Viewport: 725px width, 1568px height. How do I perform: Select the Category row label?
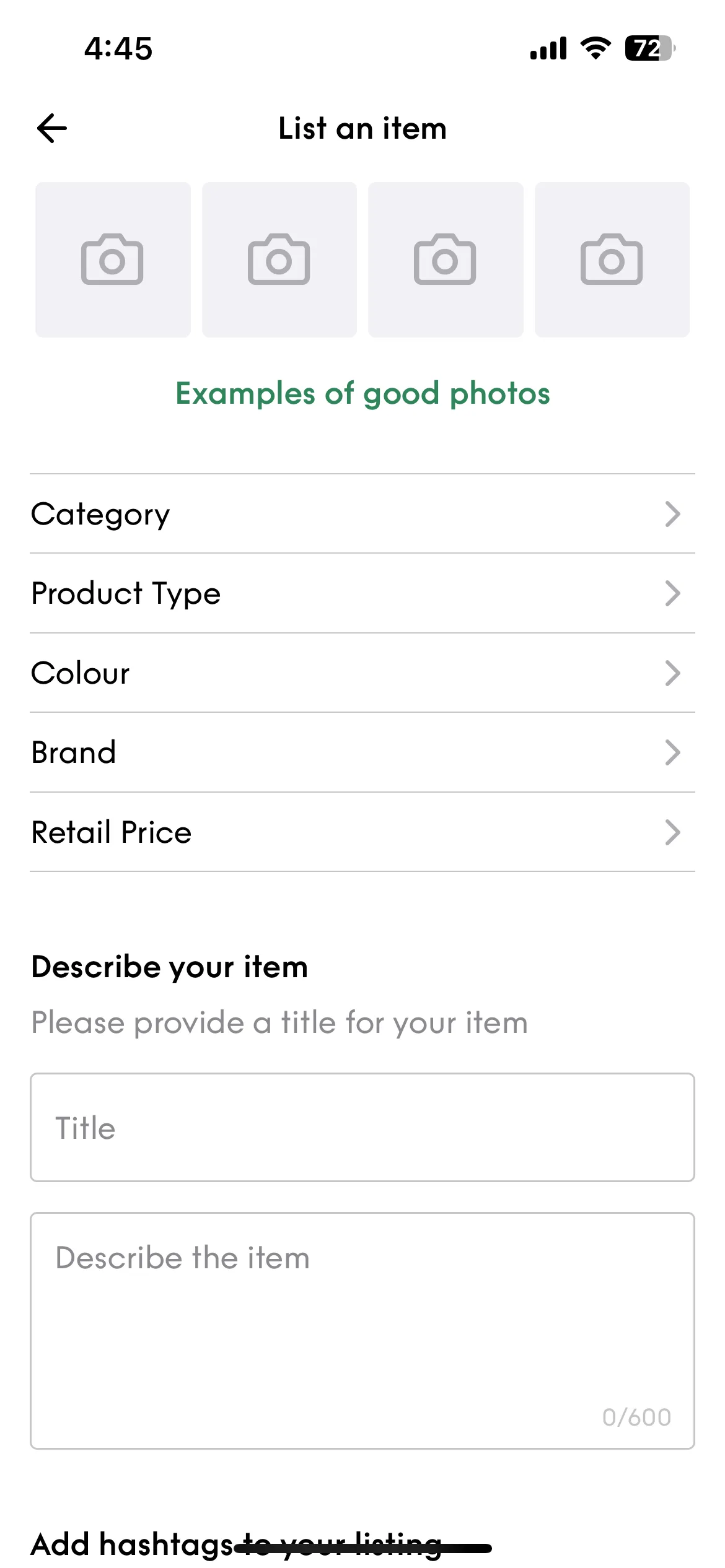[100, 515]
